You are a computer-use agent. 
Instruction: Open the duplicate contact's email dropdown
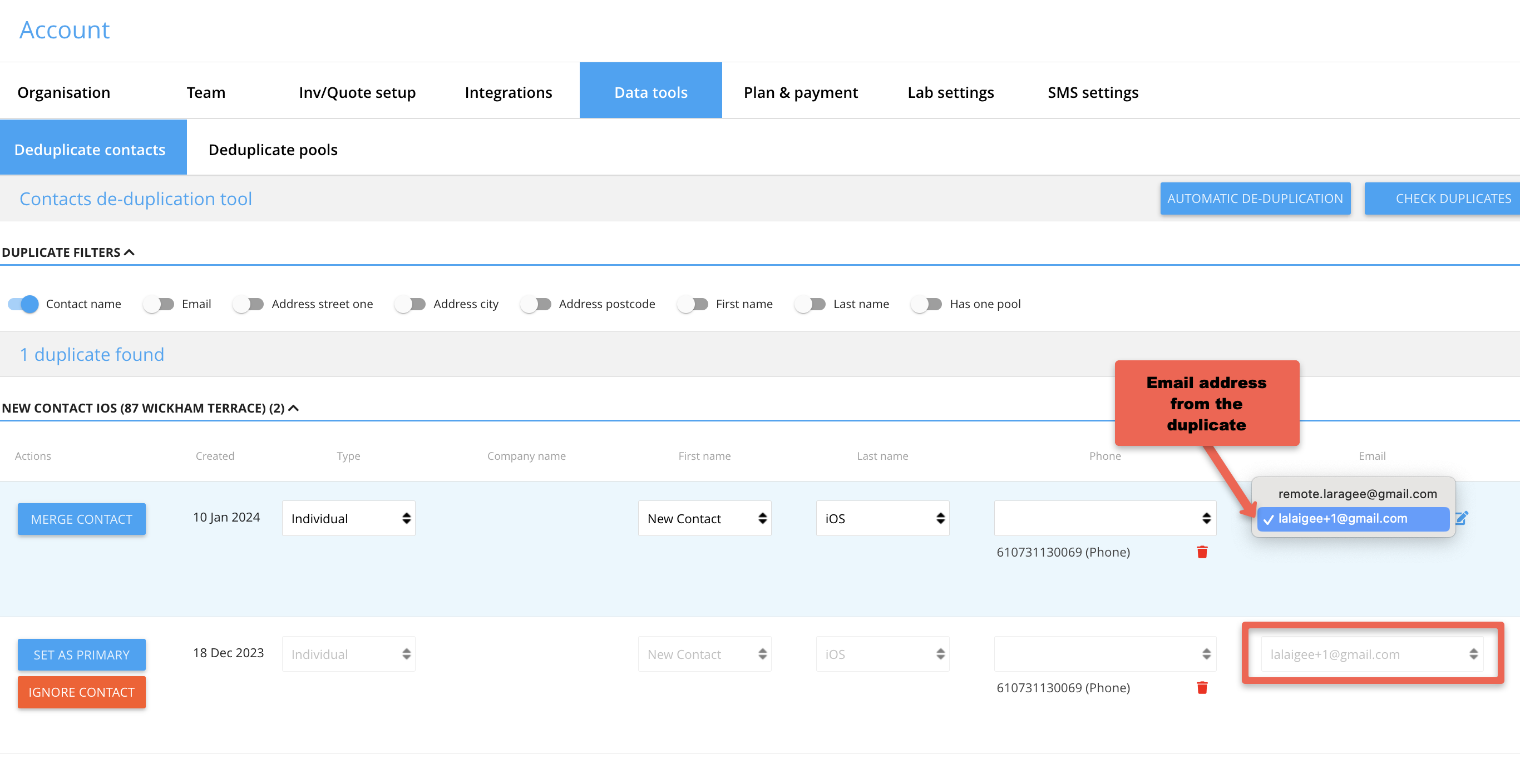pos(1371,654)
